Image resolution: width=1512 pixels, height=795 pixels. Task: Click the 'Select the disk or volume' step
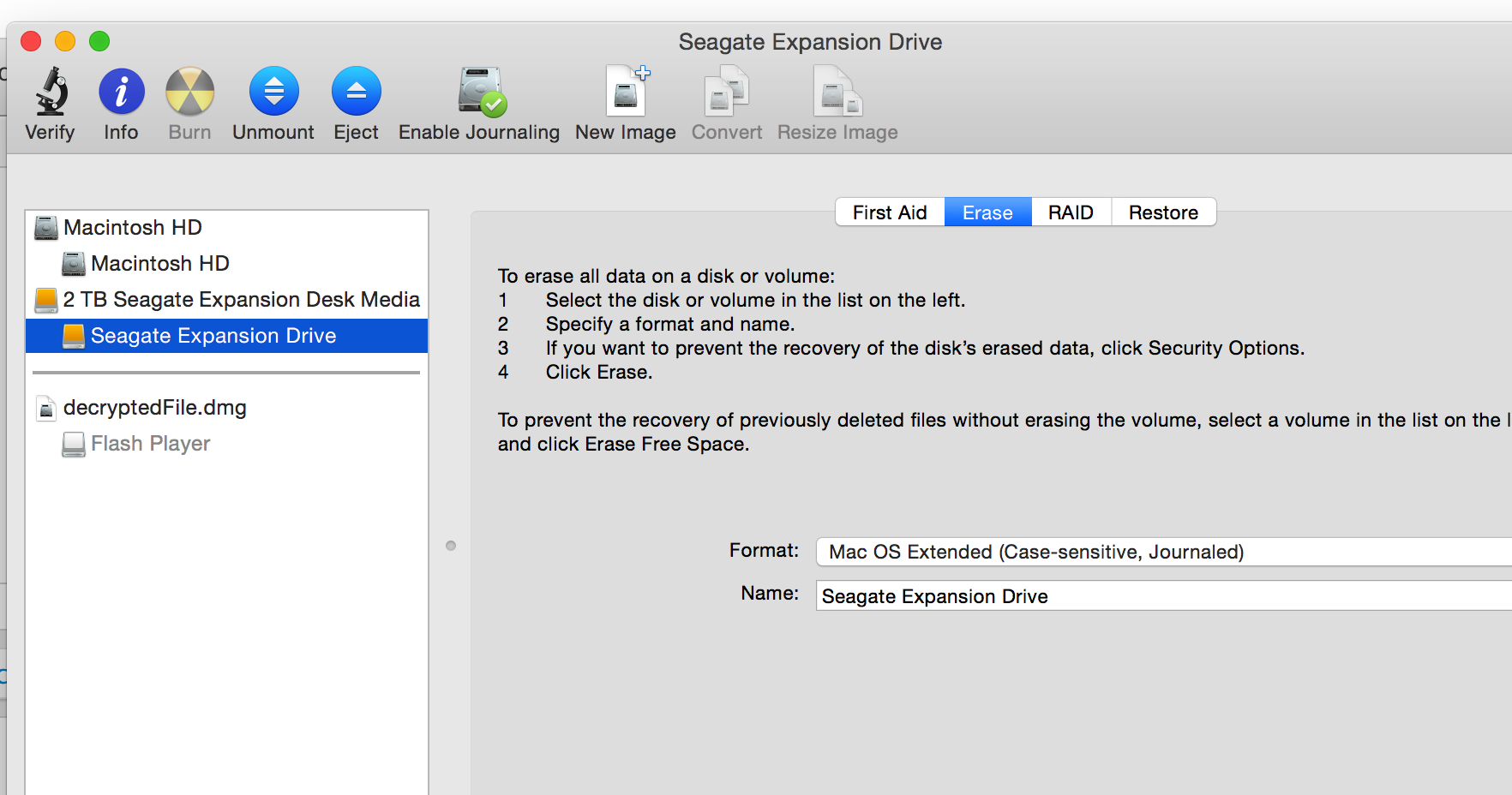point(755,300)
